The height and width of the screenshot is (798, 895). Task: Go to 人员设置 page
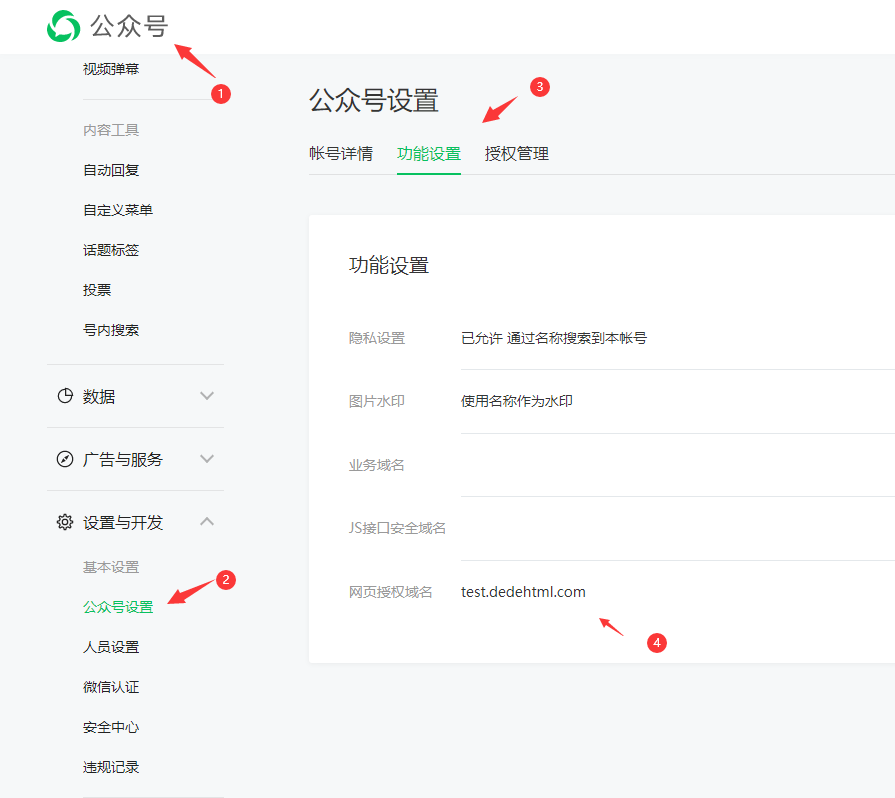pyautogui.click(x=111, y=647)
